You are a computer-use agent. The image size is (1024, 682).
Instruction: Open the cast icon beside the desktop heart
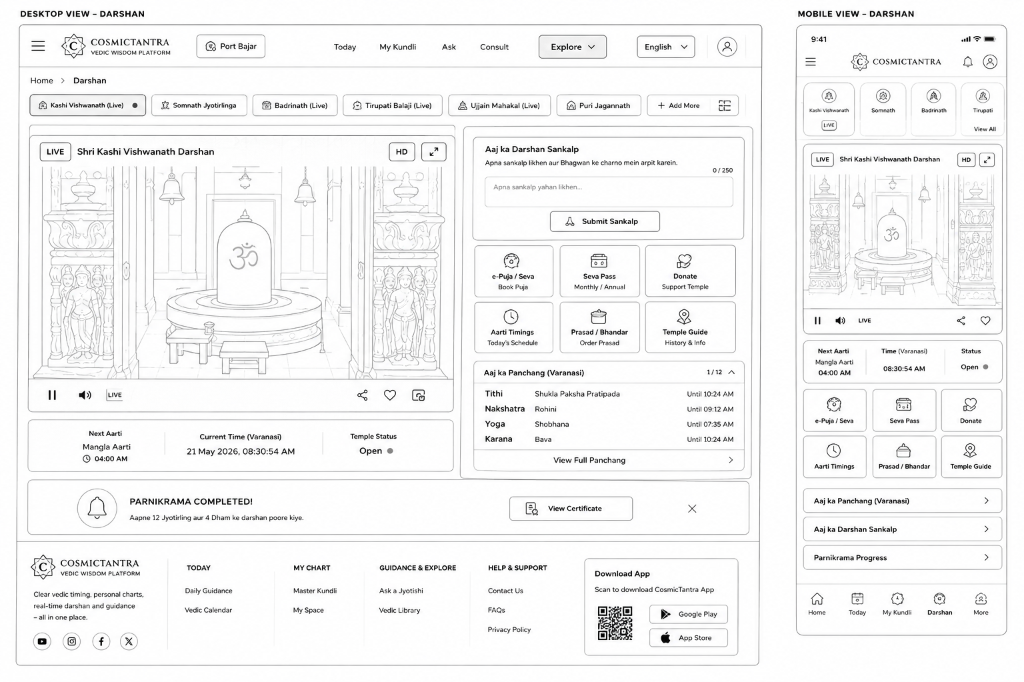point(419,395)
